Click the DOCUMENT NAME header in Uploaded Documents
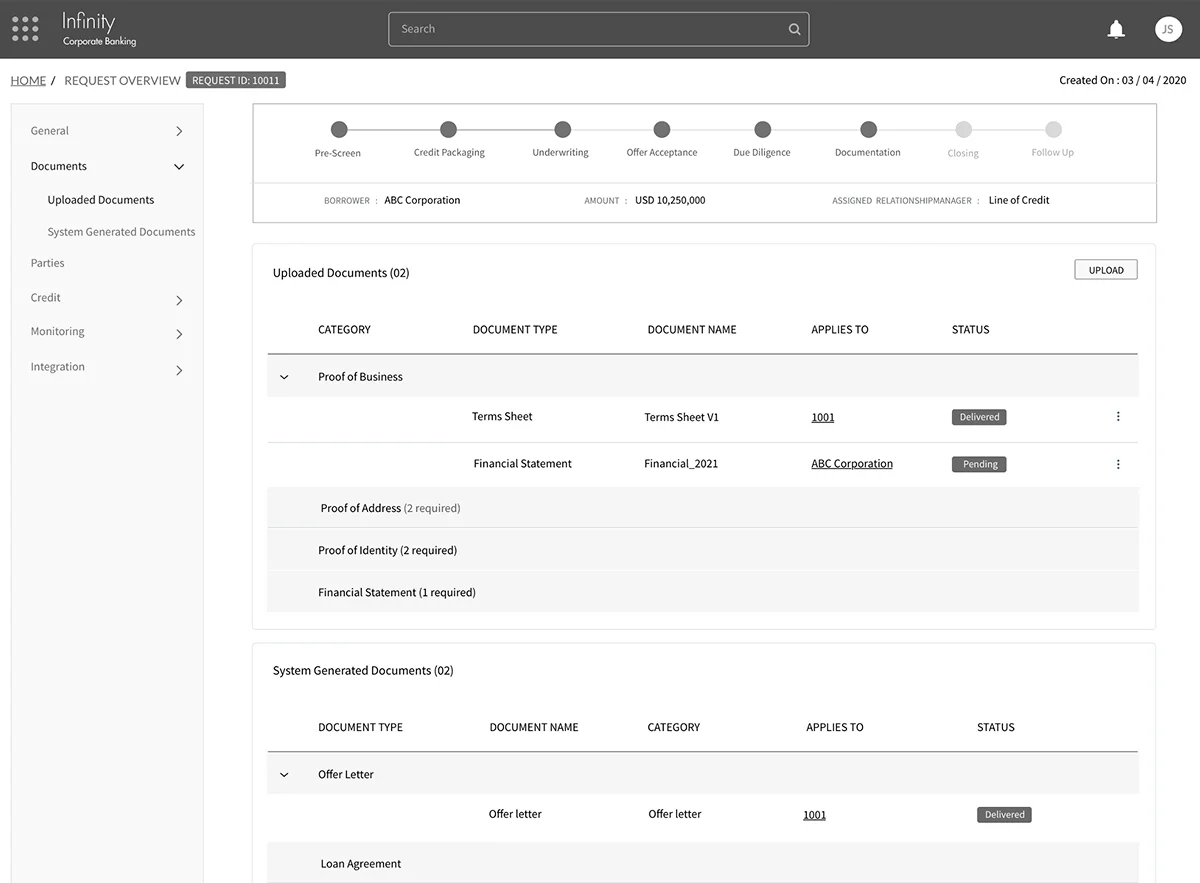1200x883 pixels. pyautogui.click(x=692, y=330)
